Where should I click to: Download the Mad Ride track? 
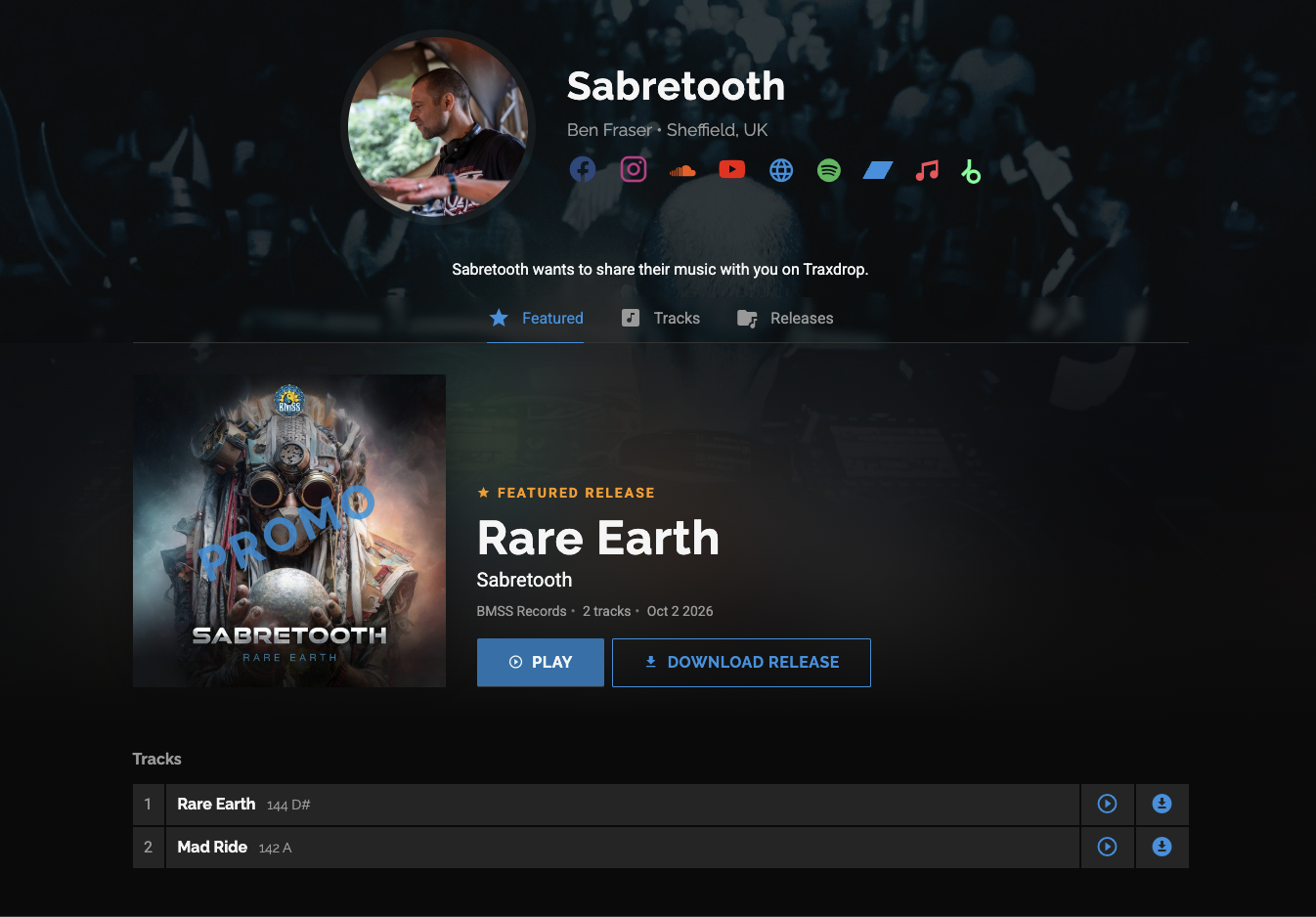click(1162, 848)
